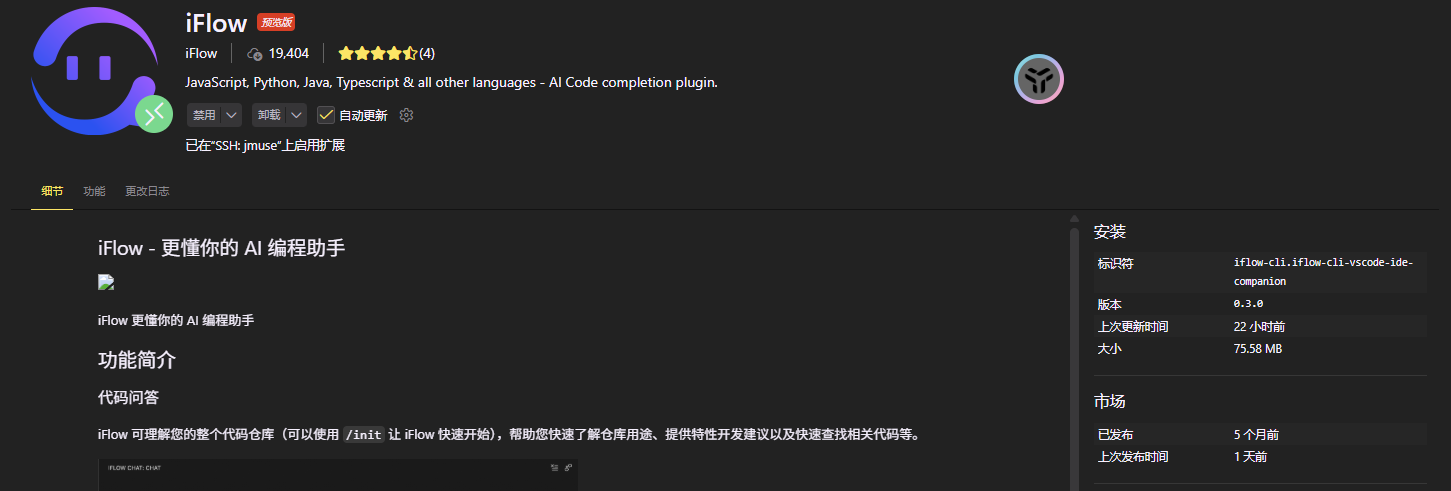Toggle the 自动更新 checkbox

pyautogui.click(x=326, y=115)
